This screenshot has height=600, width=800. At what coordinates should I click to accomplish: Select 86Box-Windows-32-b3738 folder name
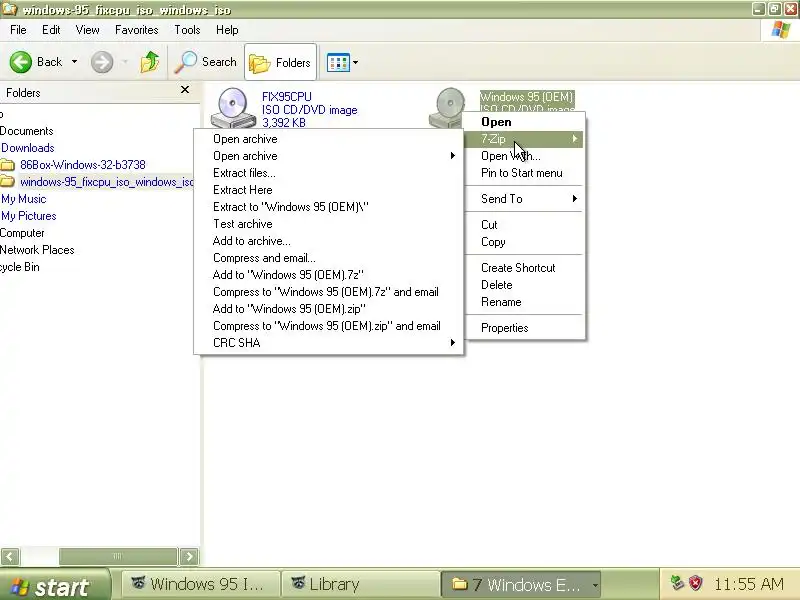[x=83, y=165]
